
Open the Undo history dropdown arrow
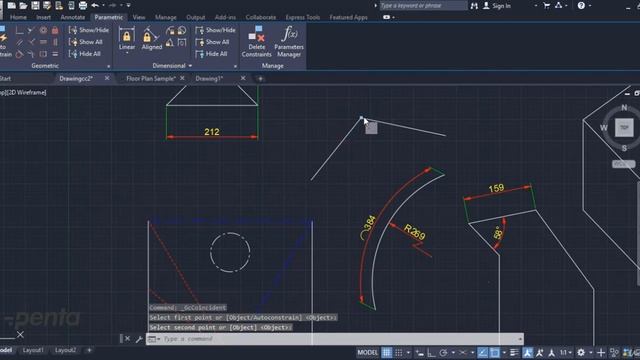(x=103, y=5)
